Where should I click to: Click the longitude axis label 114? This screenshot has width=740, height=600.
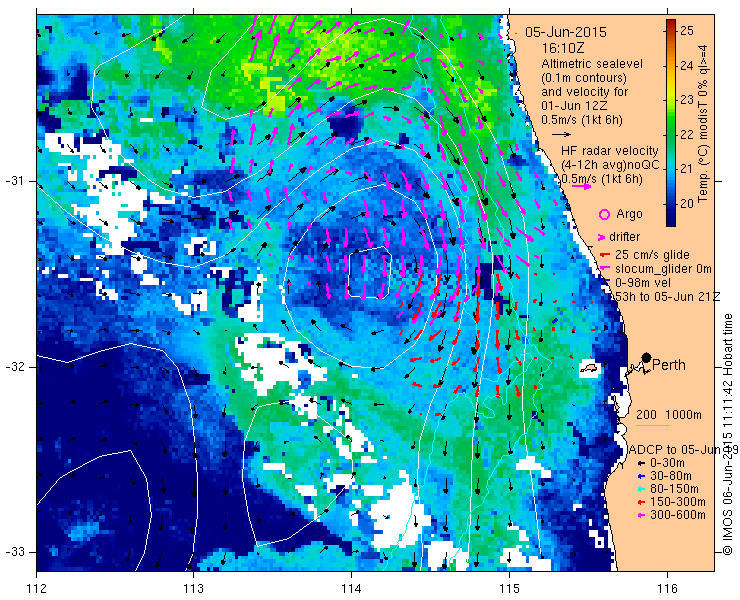pyautogui.click(x=351, y=589)
